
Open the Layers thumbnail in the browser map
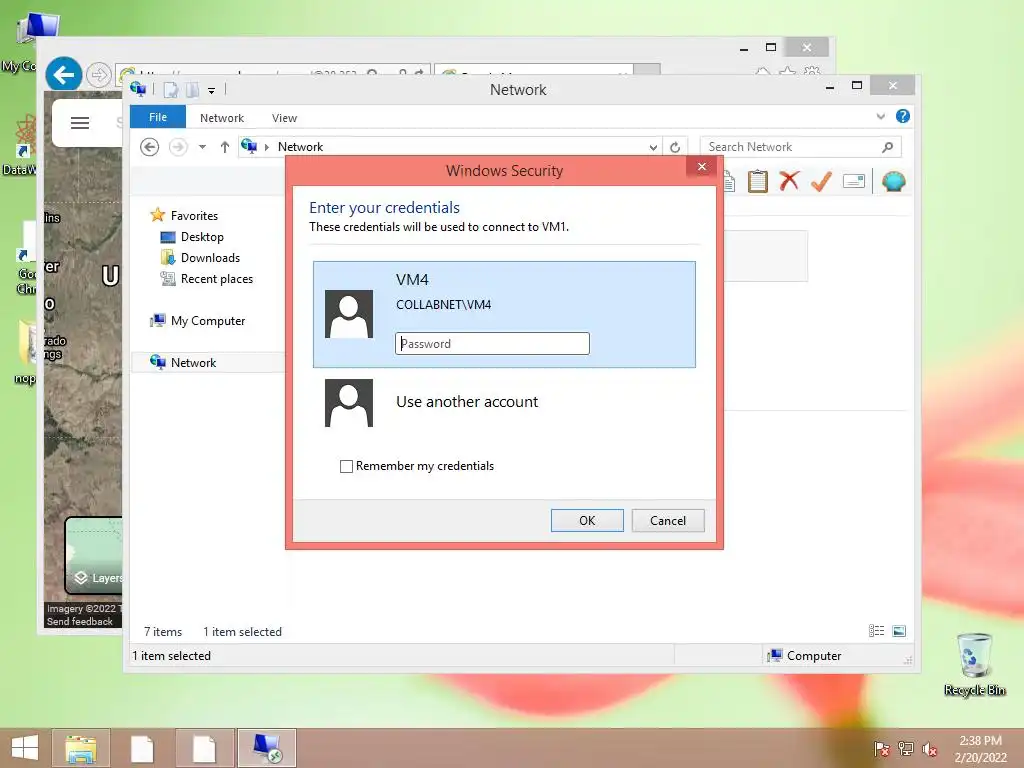(94, 555)
